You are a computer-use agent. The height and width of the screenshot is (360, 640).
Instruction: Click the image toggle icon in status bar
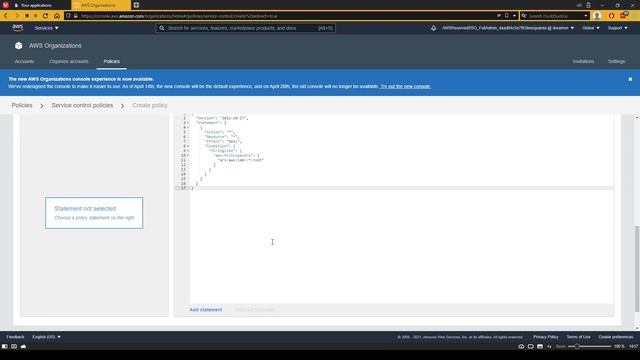(540, 346)
